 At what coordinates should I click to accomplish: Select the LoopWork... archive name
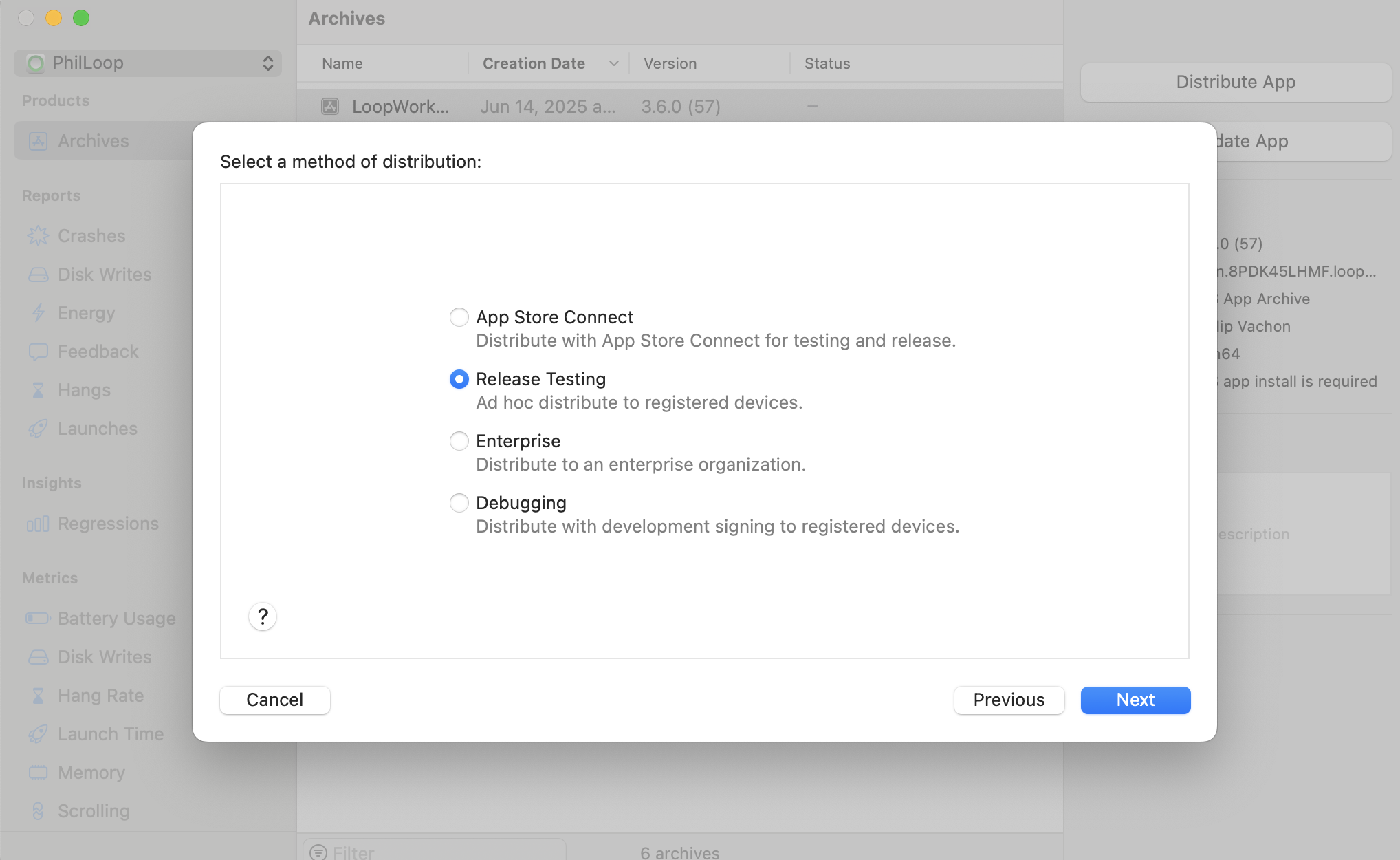pyautogui.click(x=400, y=107)
